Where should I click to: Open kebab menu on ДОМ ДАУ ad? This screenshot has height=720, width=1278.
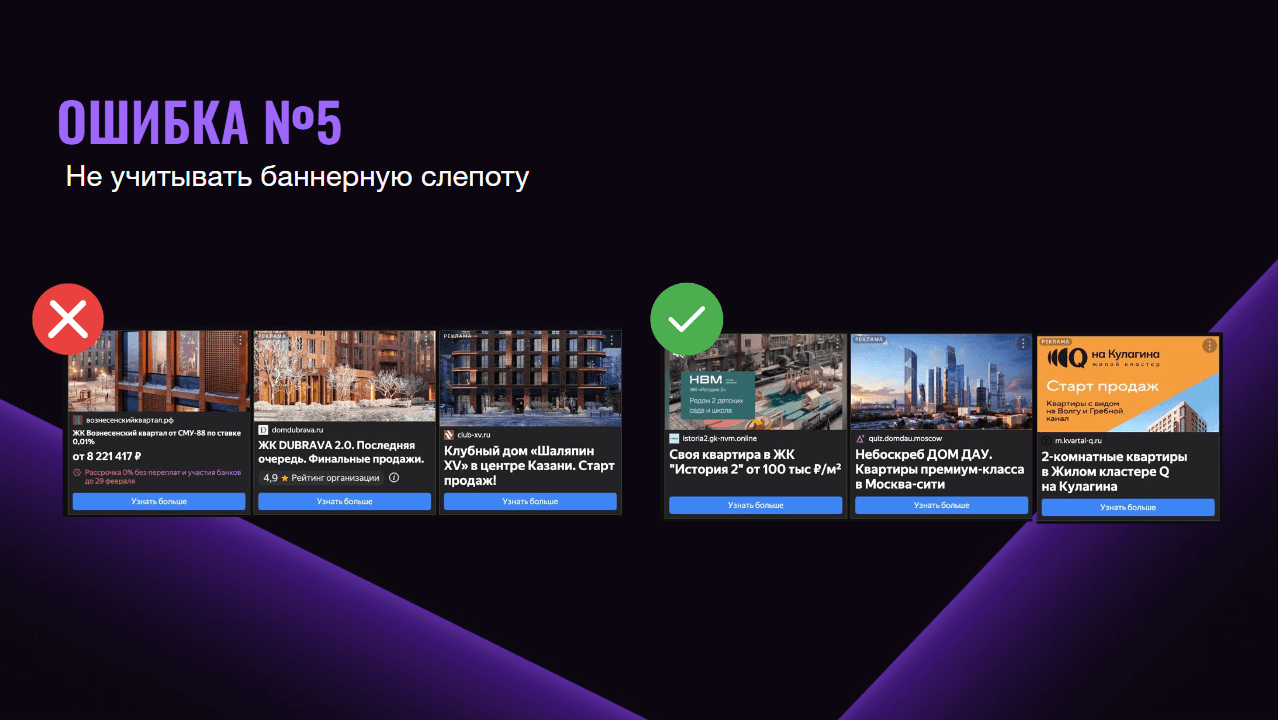click(1022, 343)
